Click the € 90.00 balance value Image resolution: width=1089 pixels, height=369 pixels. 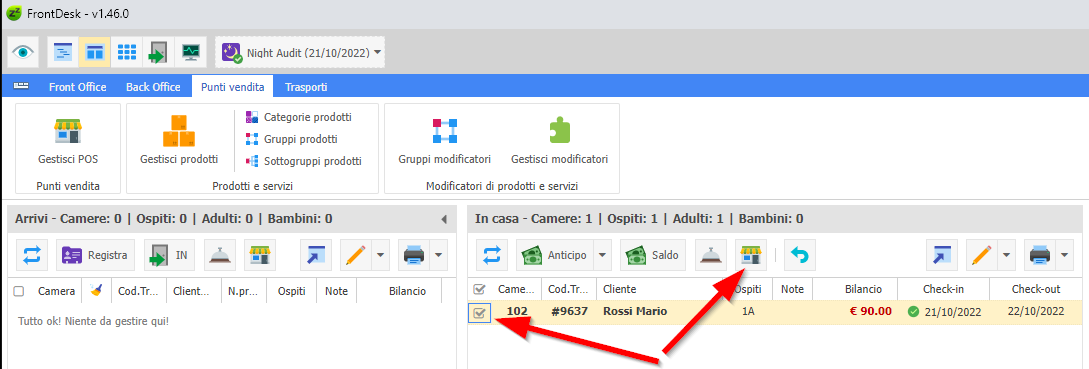coord(870,311)
